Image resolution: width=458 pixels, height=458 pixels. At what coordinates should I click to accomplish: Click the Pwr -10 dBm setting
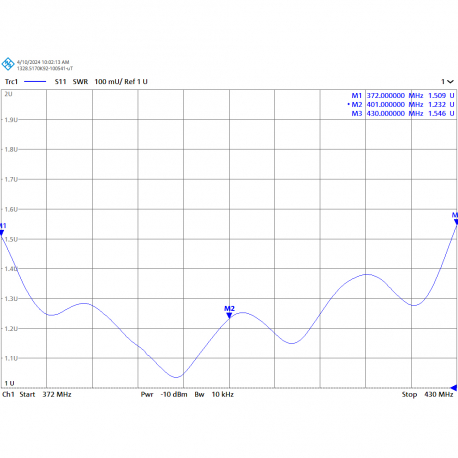tap(164, 395)
